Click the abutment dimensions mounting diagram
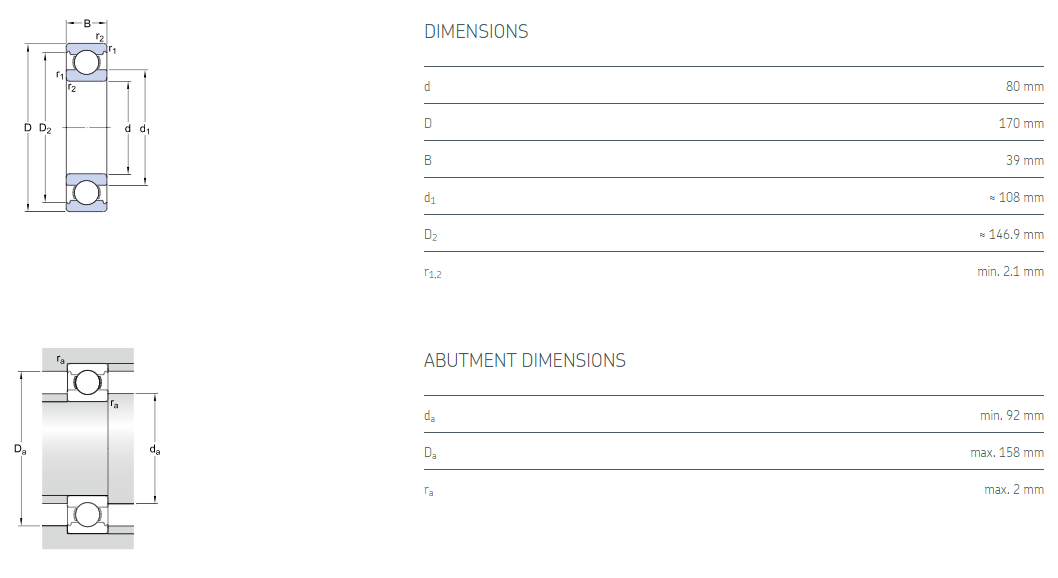Viewport: 1058px width, 578px height. coord(88,450)
